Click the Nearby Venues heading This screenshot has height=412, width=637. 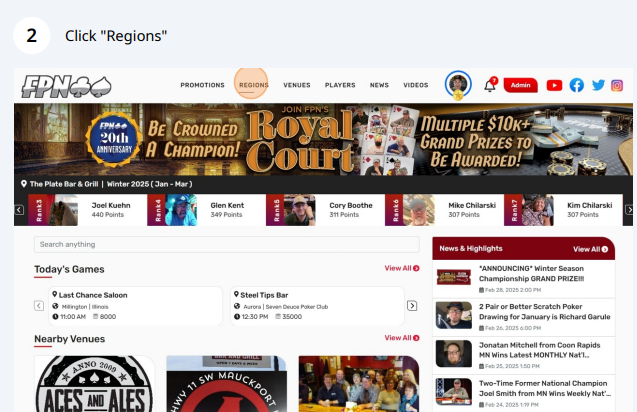[x=69, y=339]
